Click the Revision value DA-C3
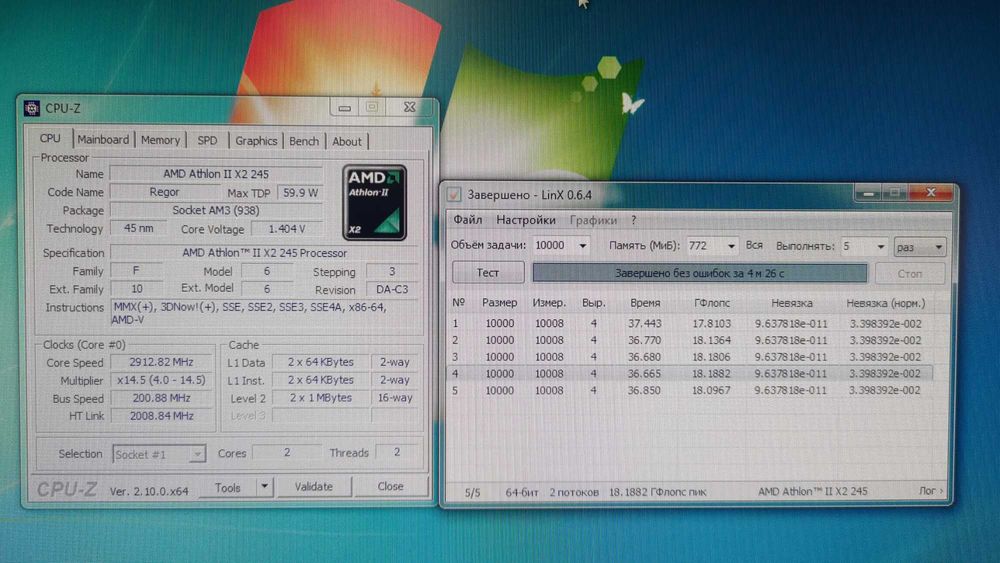The height and width of the screenshot is (563, 1000). click(x=392, y=289)
